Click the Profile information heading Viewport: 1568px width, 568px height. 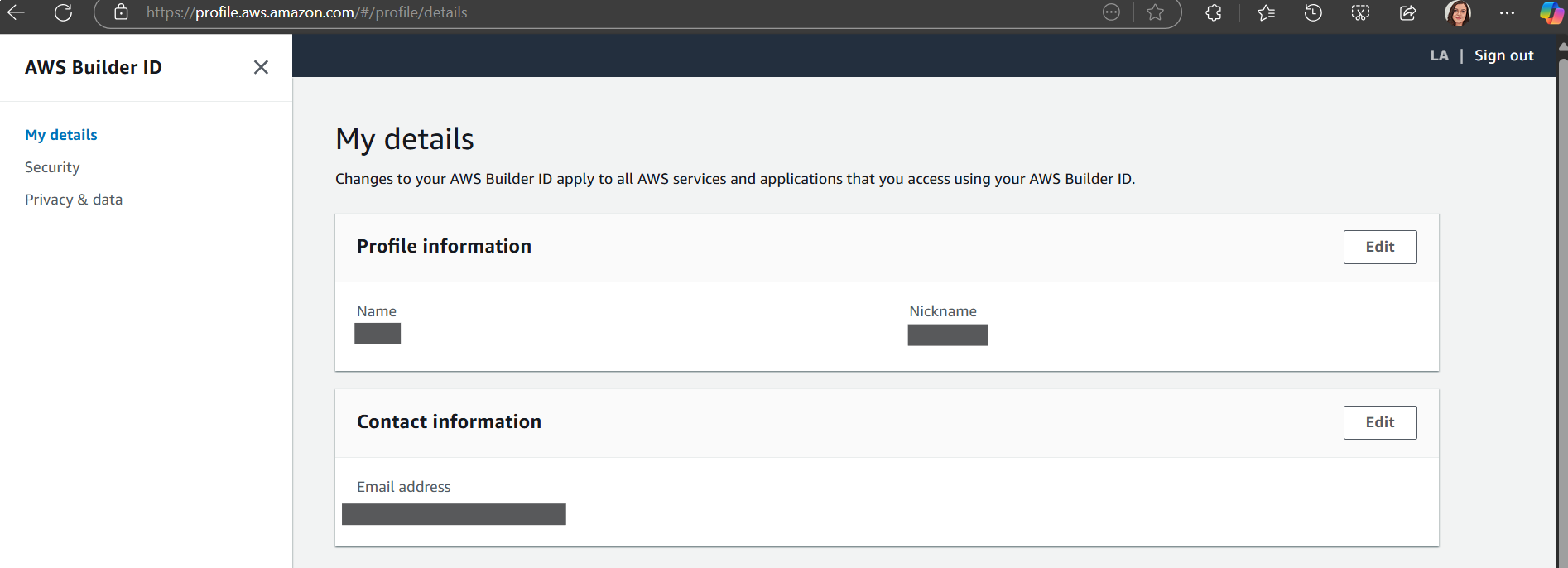pyautogui.click(x=444, y=246)
